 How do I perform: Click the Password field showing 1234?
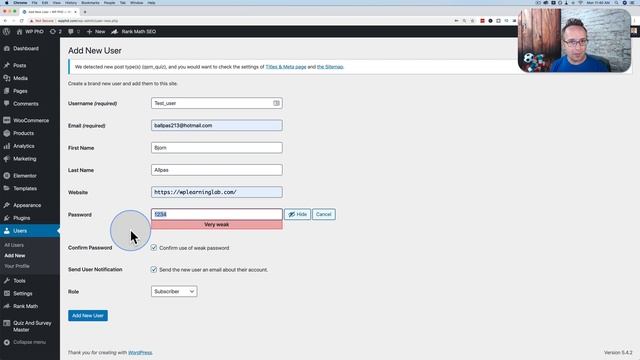(217, 214)
